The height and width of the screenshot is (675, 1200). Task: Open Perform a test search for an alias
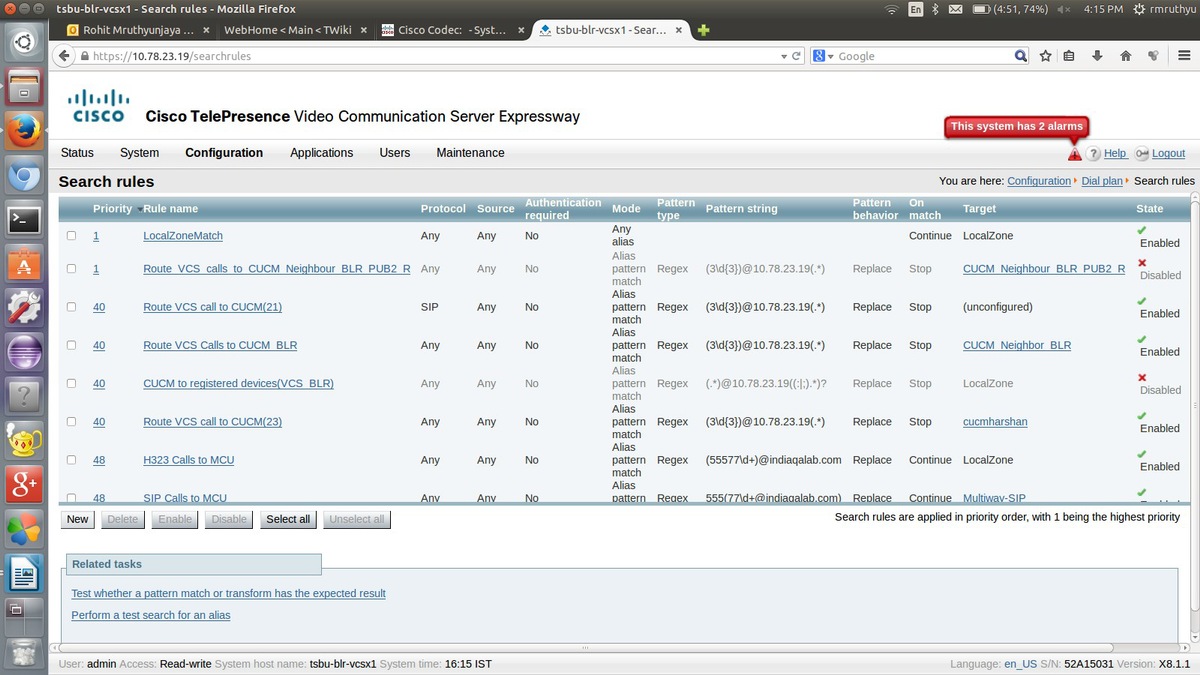point(151,615)
